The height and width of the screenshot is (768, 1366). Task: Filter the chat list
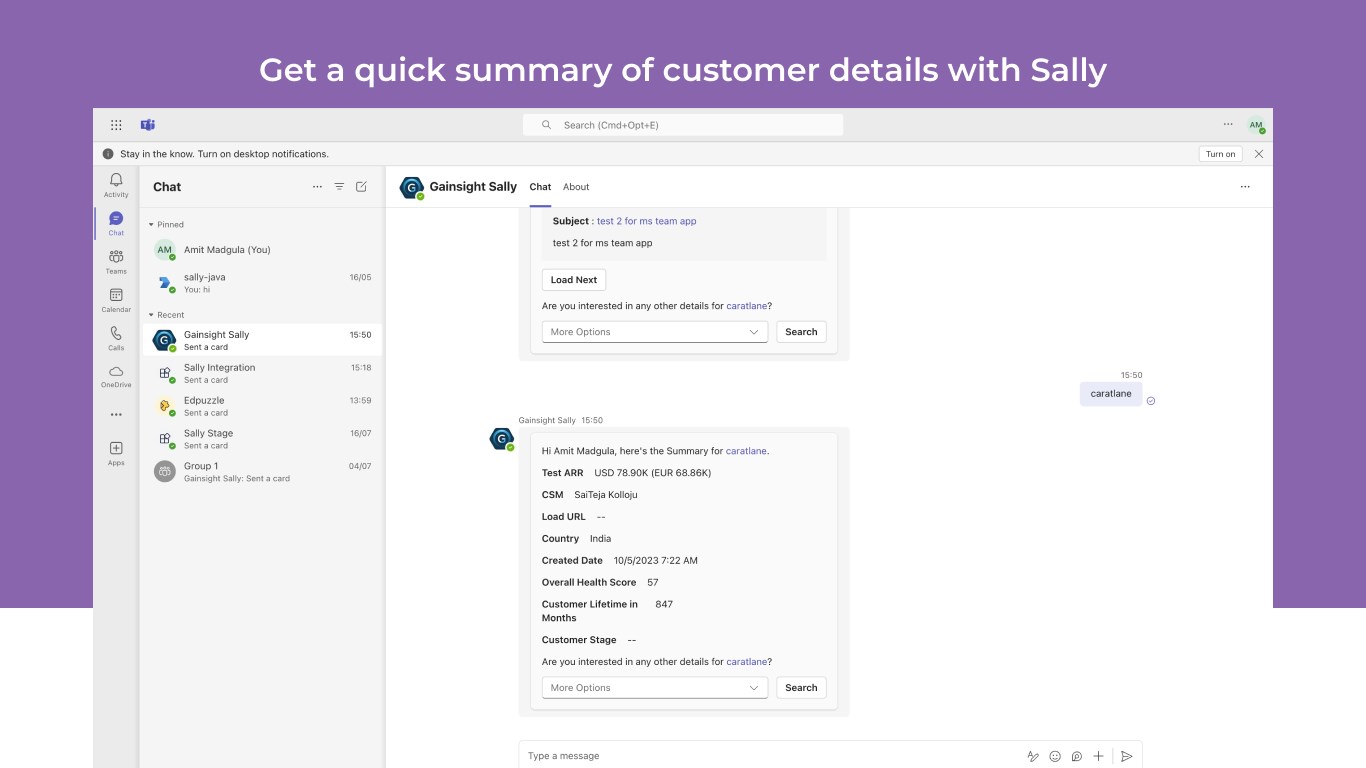[x=339, y=187]
